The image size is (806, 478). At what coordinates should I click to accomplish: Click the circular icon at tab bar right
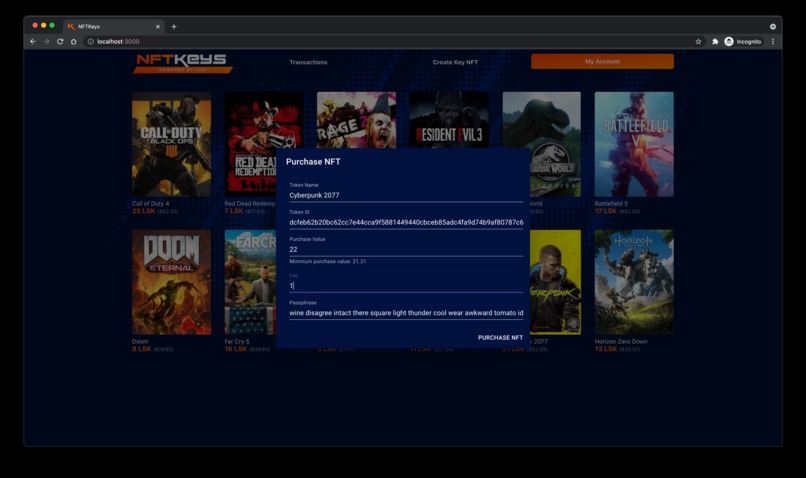click(773, 27)
